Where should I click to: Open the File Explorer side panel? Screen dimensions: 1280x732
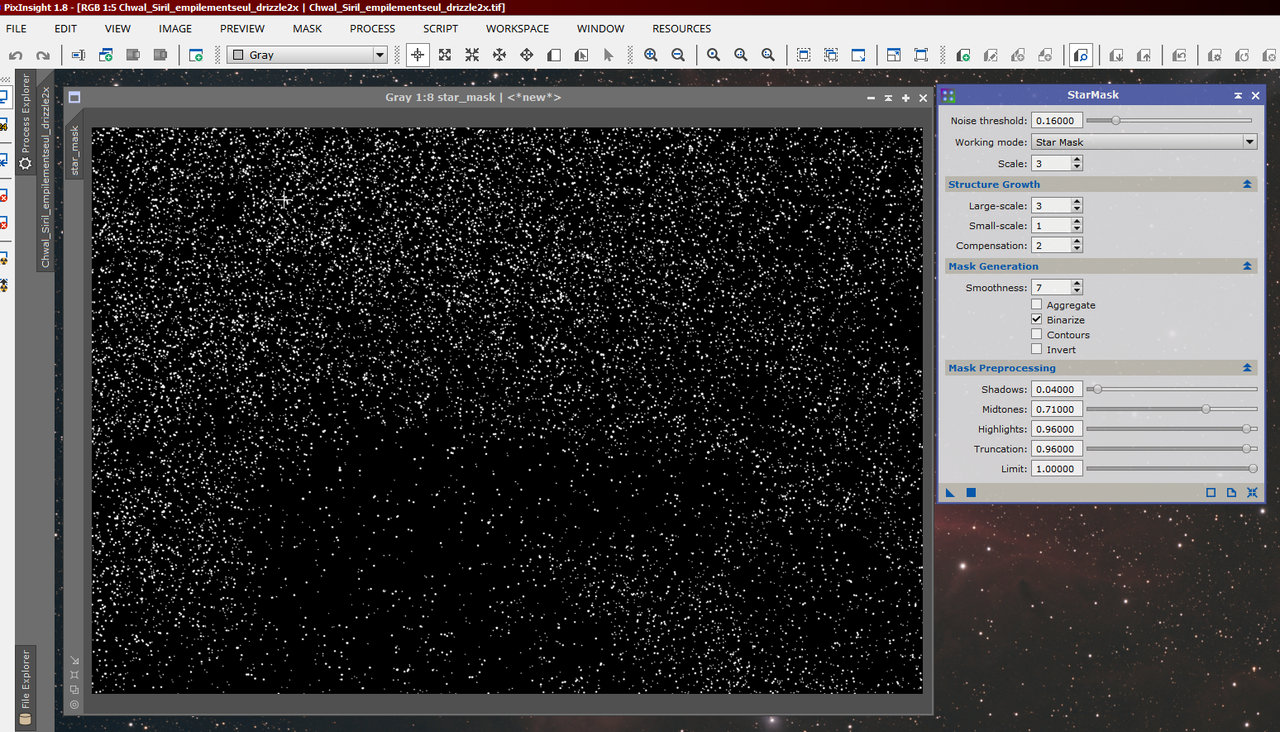click(x=26, y=686)
